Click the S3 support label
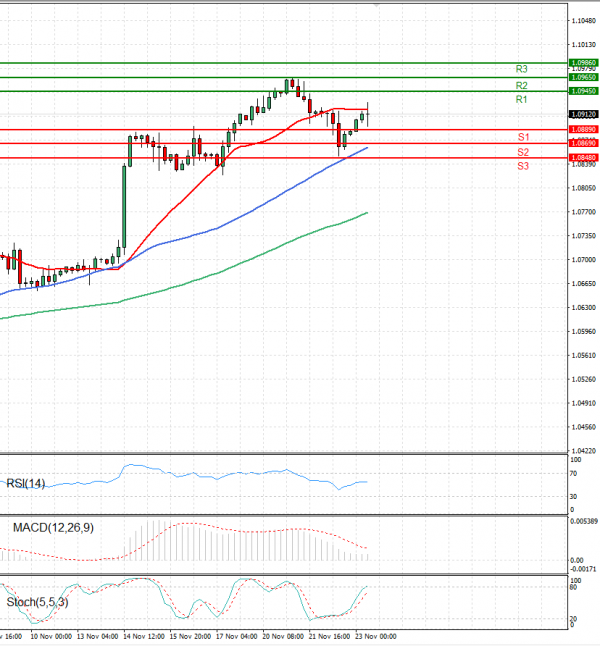 pos(523,166)
